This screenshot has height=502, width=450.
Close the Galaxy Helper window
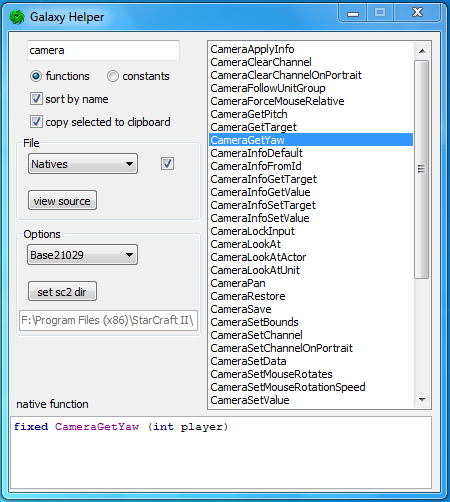417,13
